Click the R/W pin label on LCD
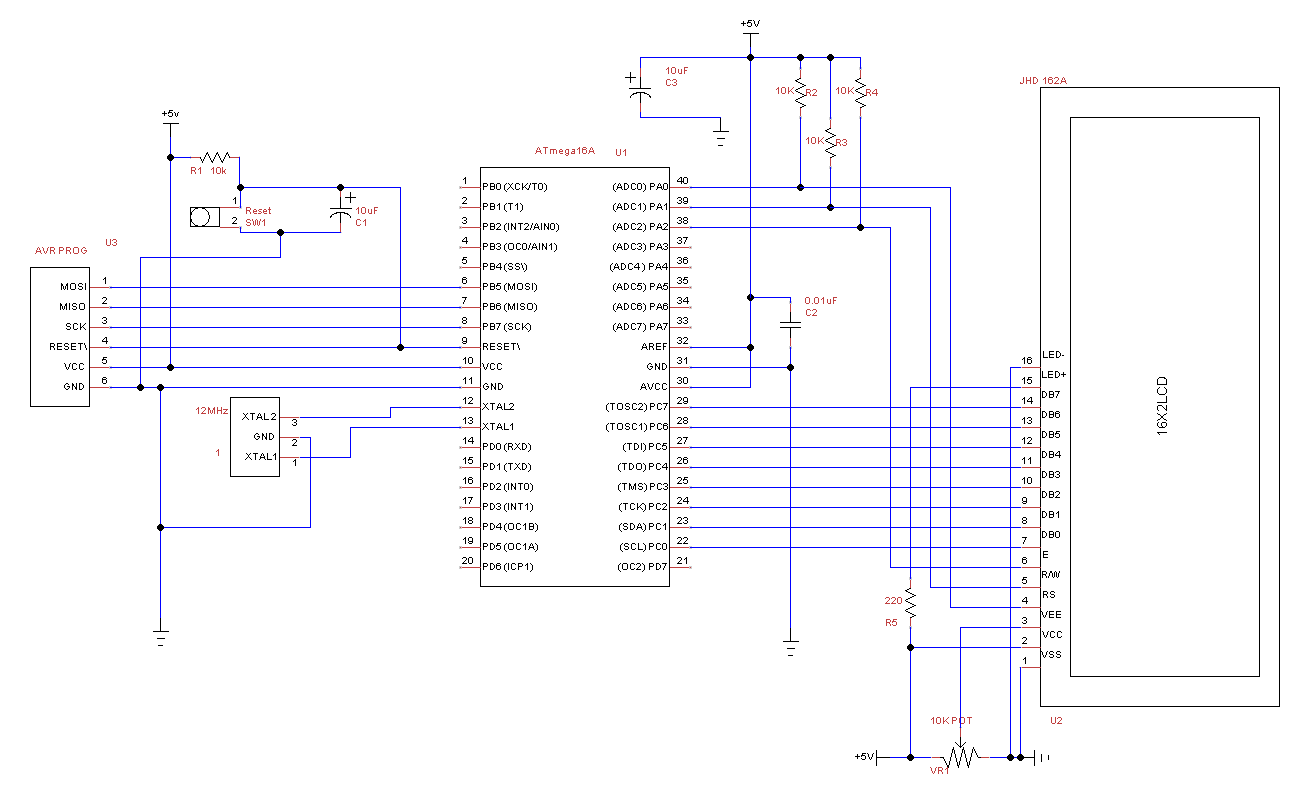This screenshot has height=793, width=1311. (1051, 575)
